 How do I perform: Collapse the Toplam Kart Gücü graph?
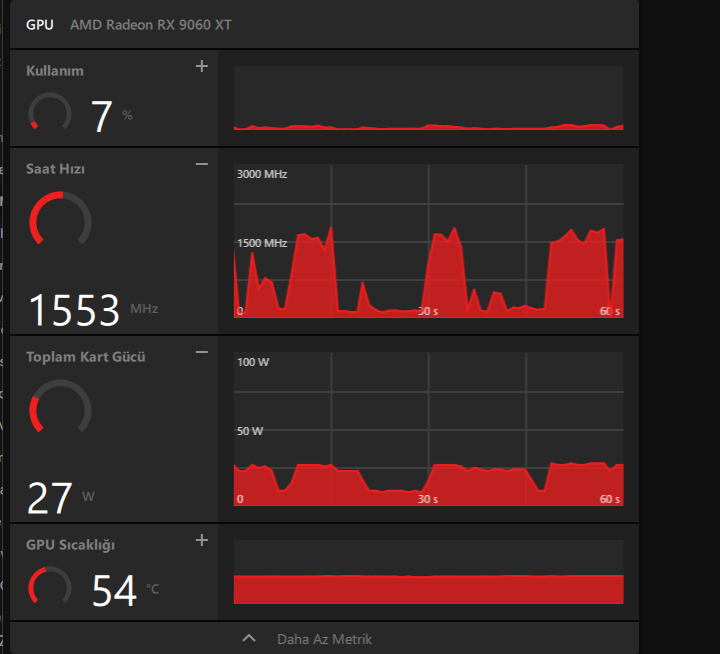point(202,352)
